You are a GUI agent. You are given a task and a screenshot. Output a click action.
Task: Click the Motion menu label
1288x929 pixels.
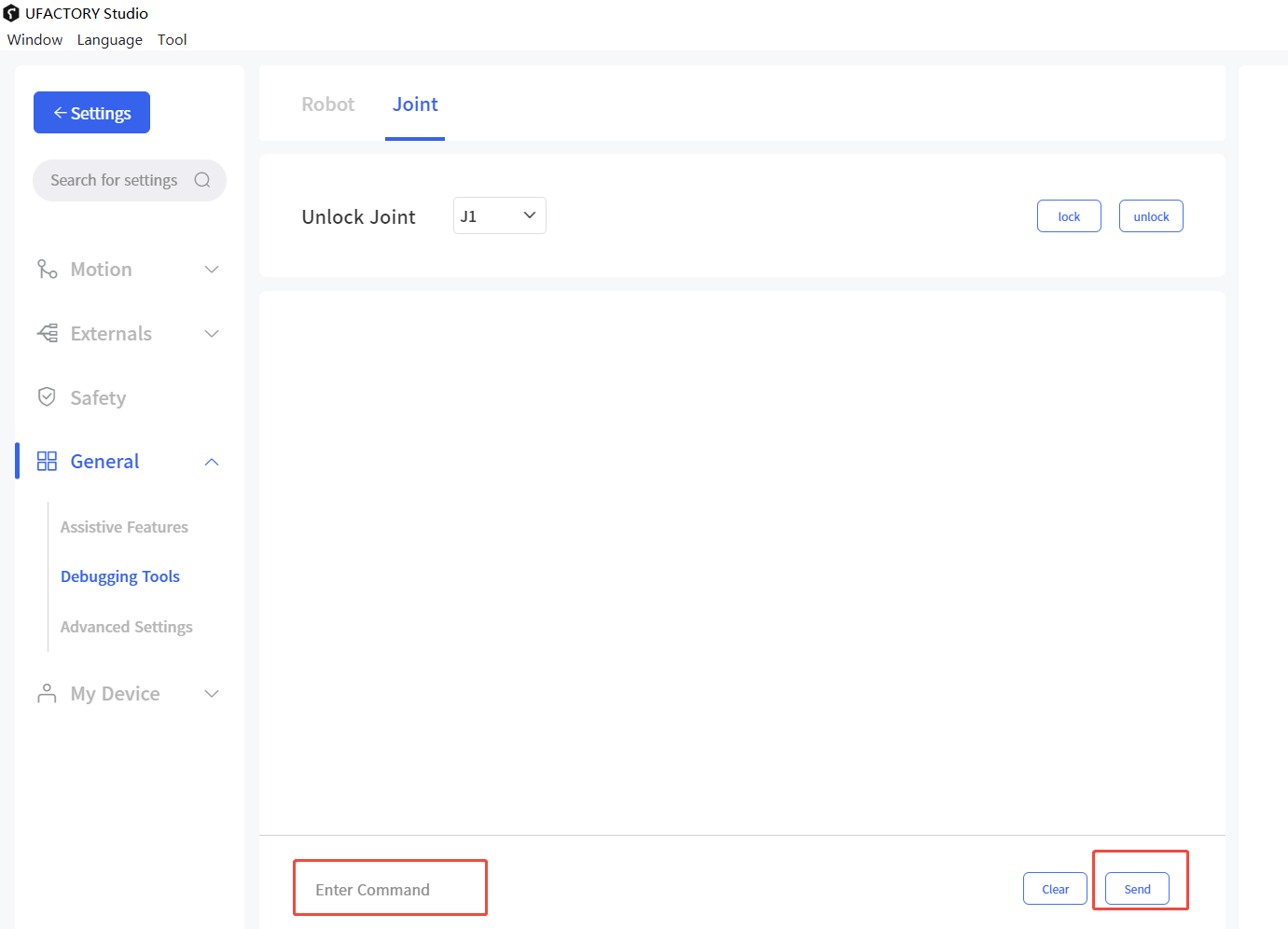coord(102,270)
